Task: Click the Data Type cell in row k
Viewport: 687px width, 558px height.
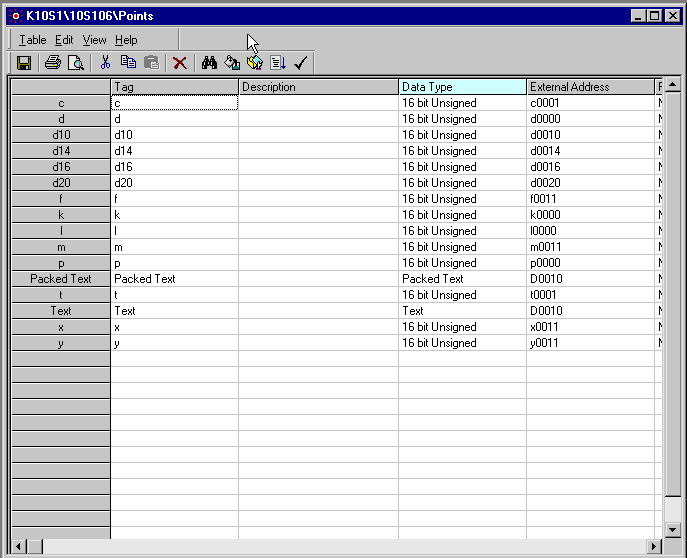Action: 463,215
